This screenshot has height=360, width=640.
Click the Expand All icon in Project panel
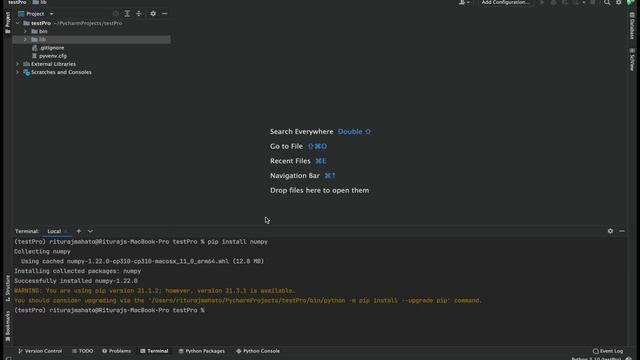[127, 13]
